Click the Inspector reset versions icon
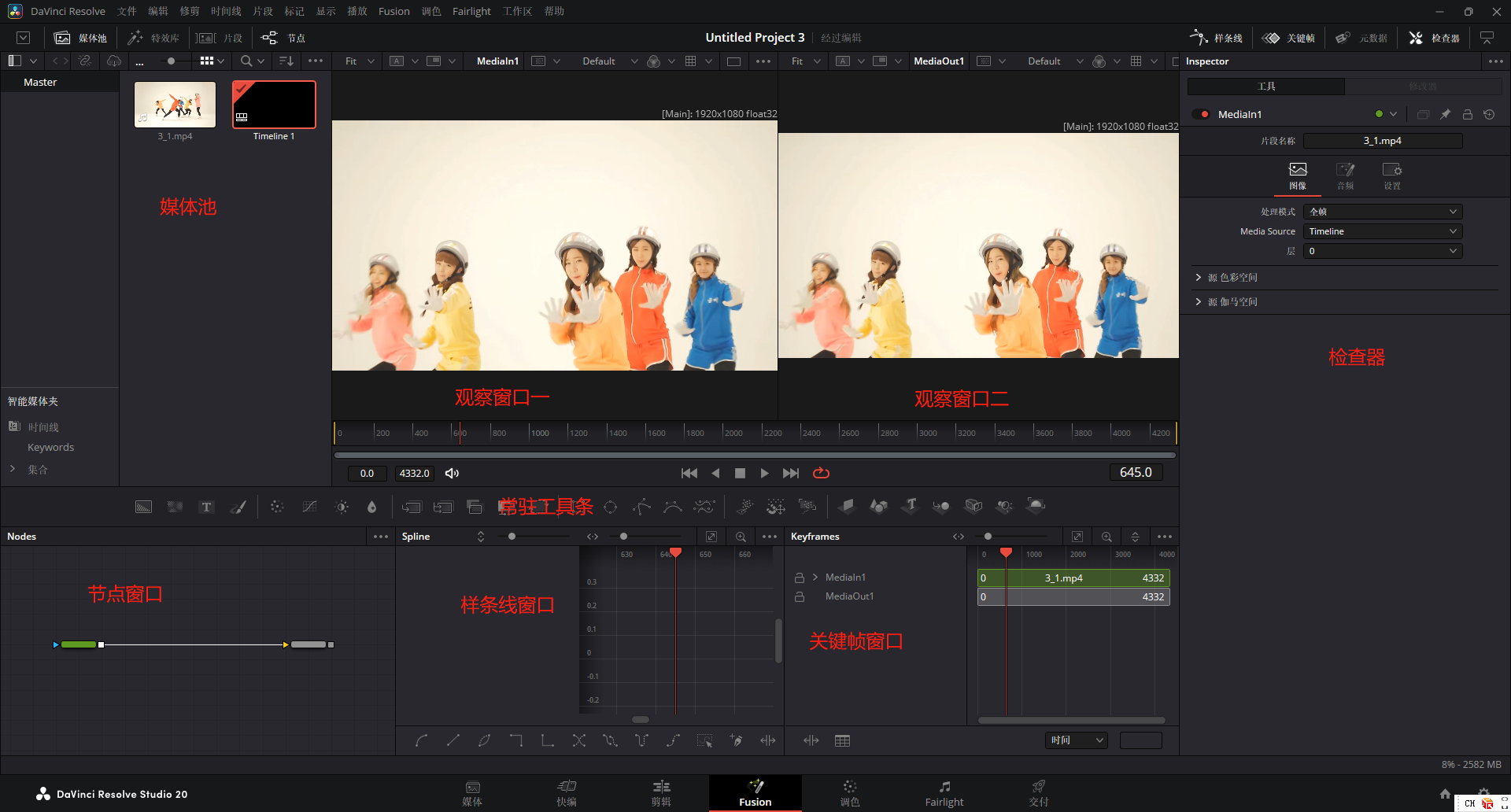Image resolution: width=1511 pixels, height=812 pixels. (x=1489, y=114)
